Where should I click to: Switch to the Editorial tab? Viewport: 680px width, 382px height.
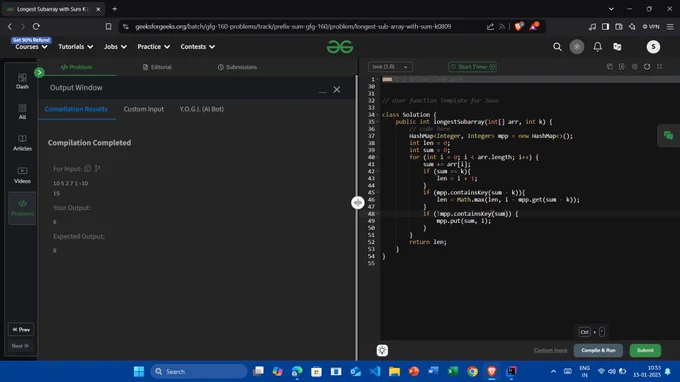click(157, 67)
